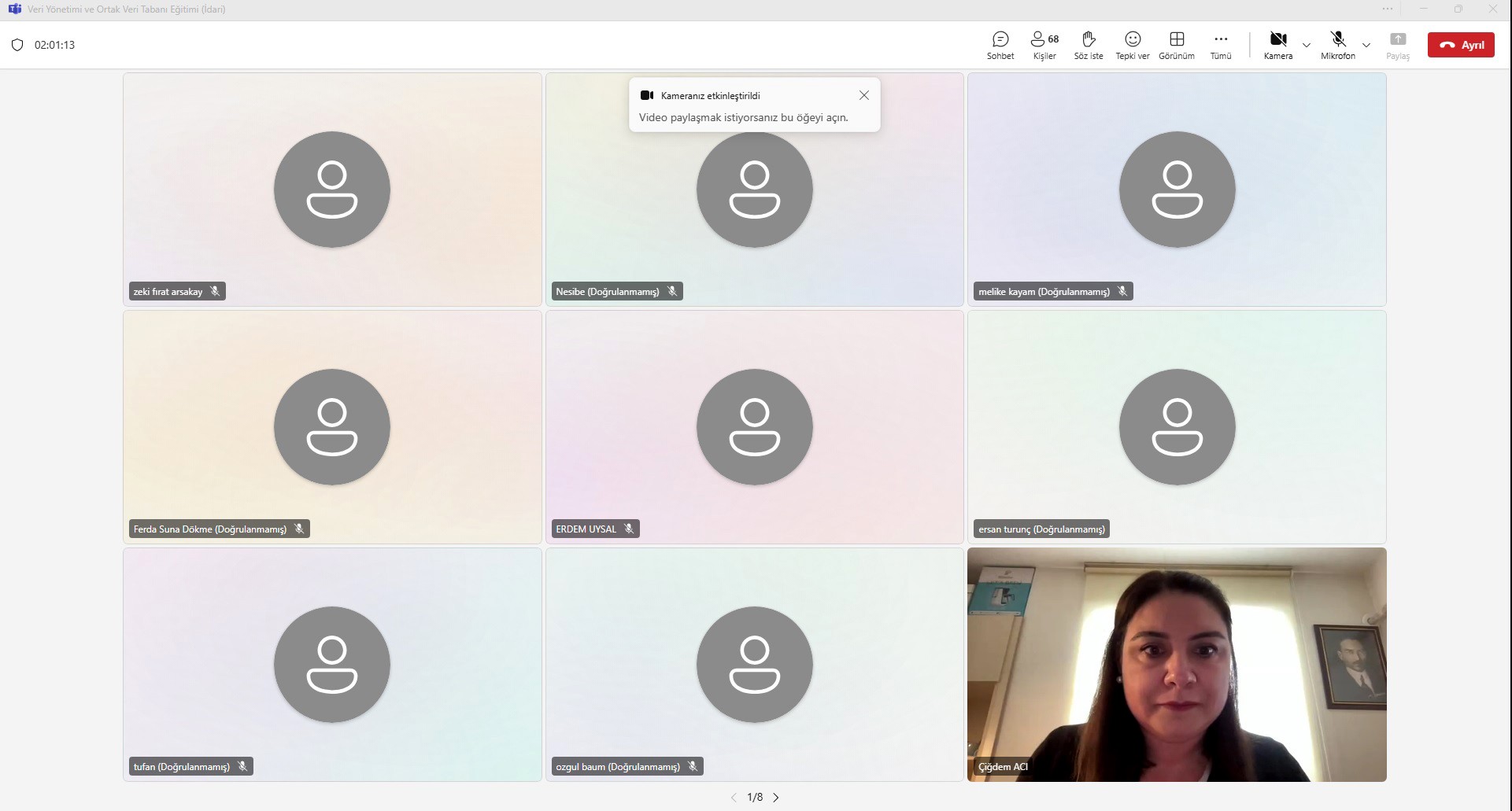1512x811 pixels.
Task: Toggle the Kamera on or off
Action: coord(1278,46)
